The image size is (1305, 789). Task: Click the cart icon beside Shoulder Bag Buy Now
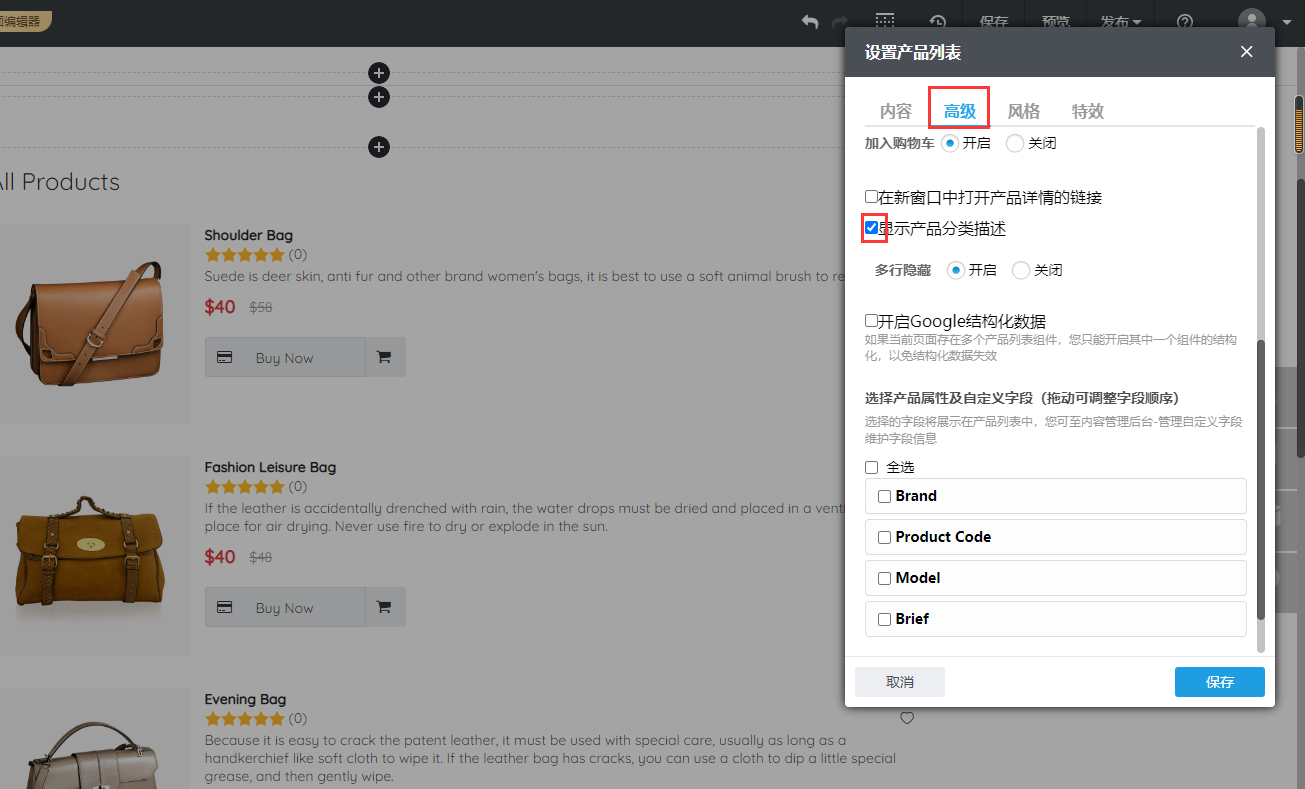pyautogui.click(x=385, y=358)
